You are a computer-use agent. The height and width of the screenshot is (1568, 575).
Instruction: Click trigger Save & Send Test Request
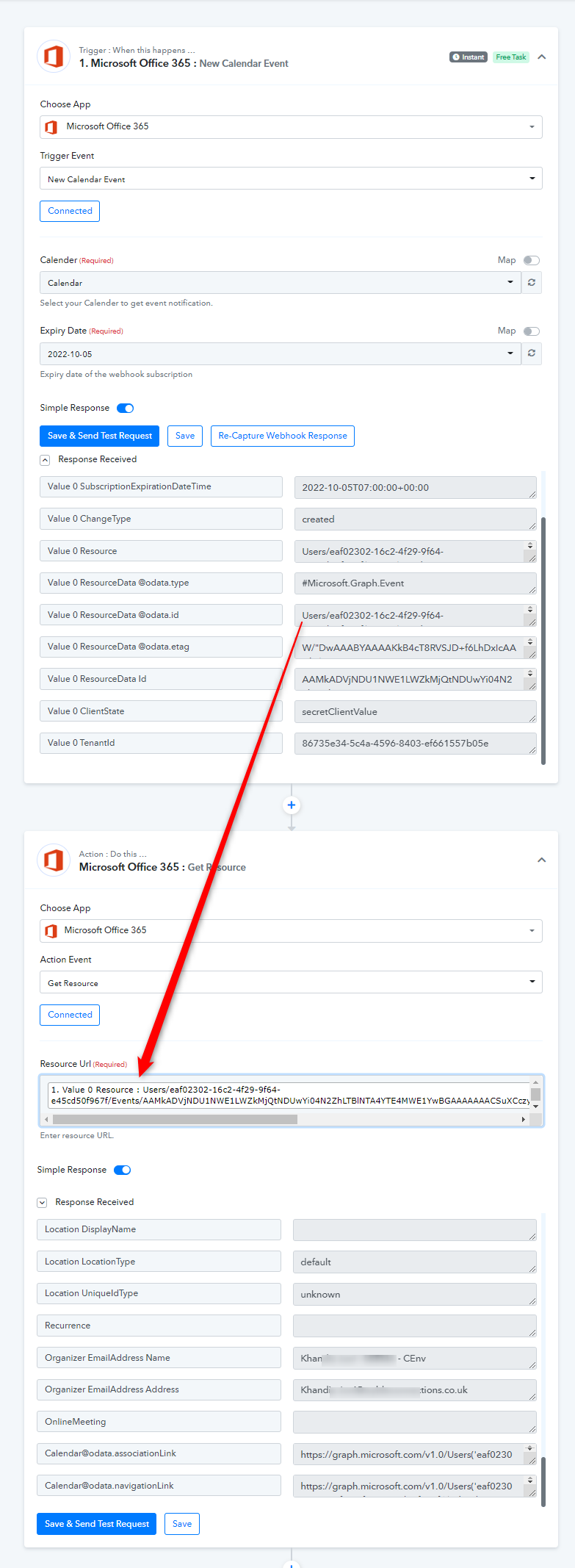tap(100, 436)
